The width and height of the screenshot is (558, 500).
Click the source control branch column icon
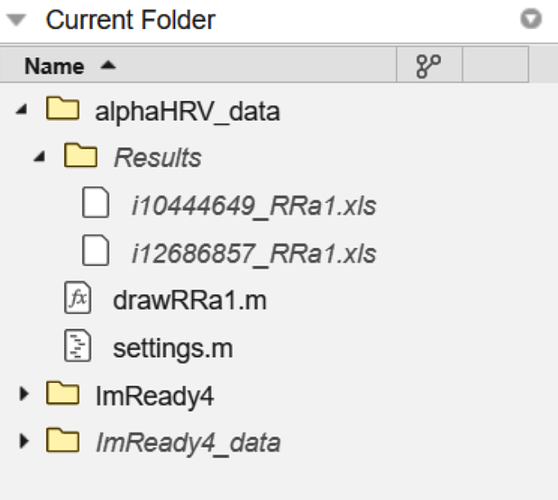click(x=429, y=66)
